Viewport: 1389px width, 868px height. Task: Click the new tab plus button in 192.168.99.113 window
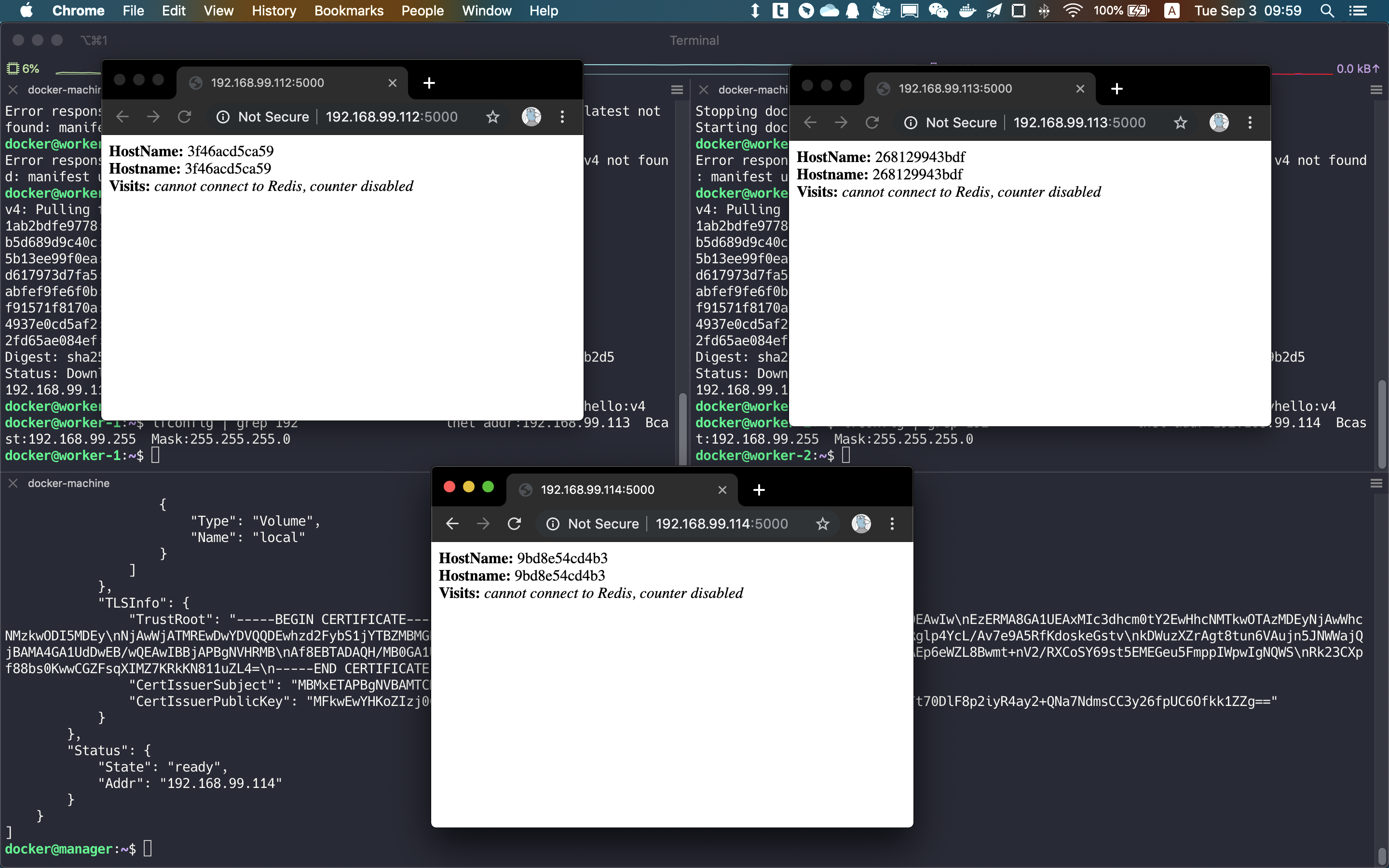[1116, 88]
